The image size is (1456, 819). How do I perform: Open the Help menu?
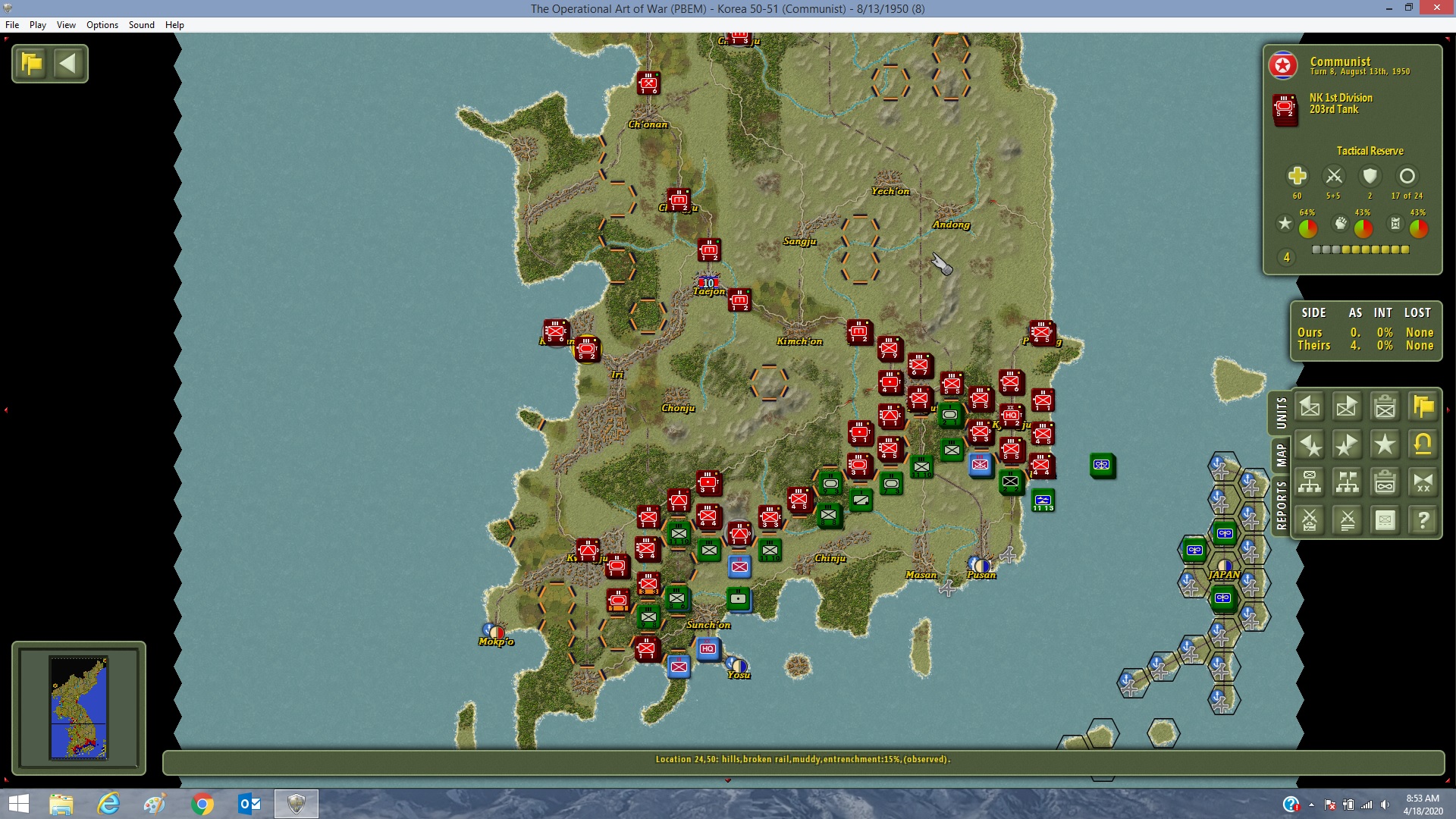(174, 25)
